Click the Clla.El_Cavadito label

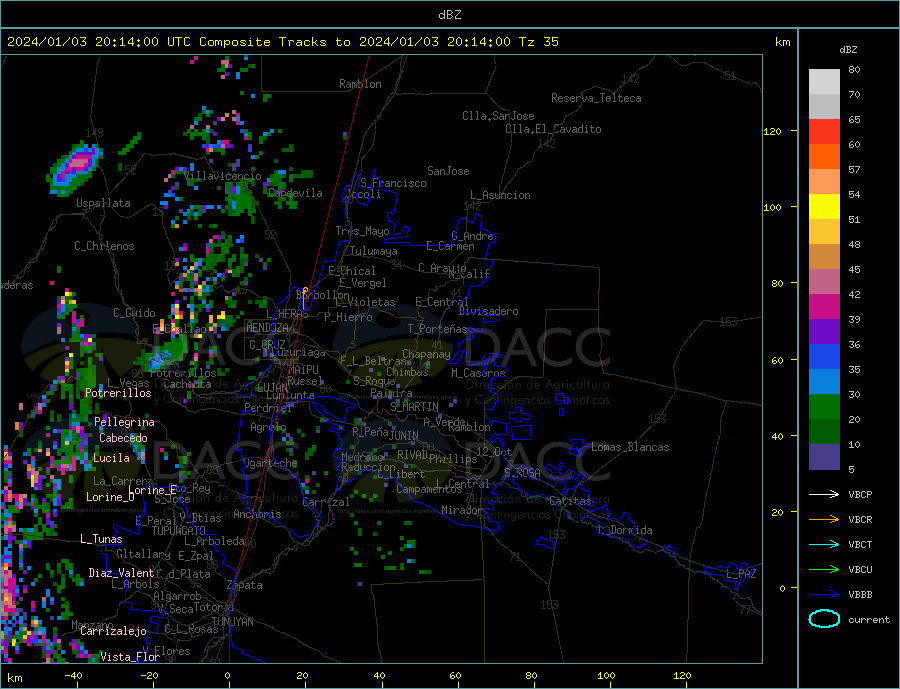click(x=553, y=129)
